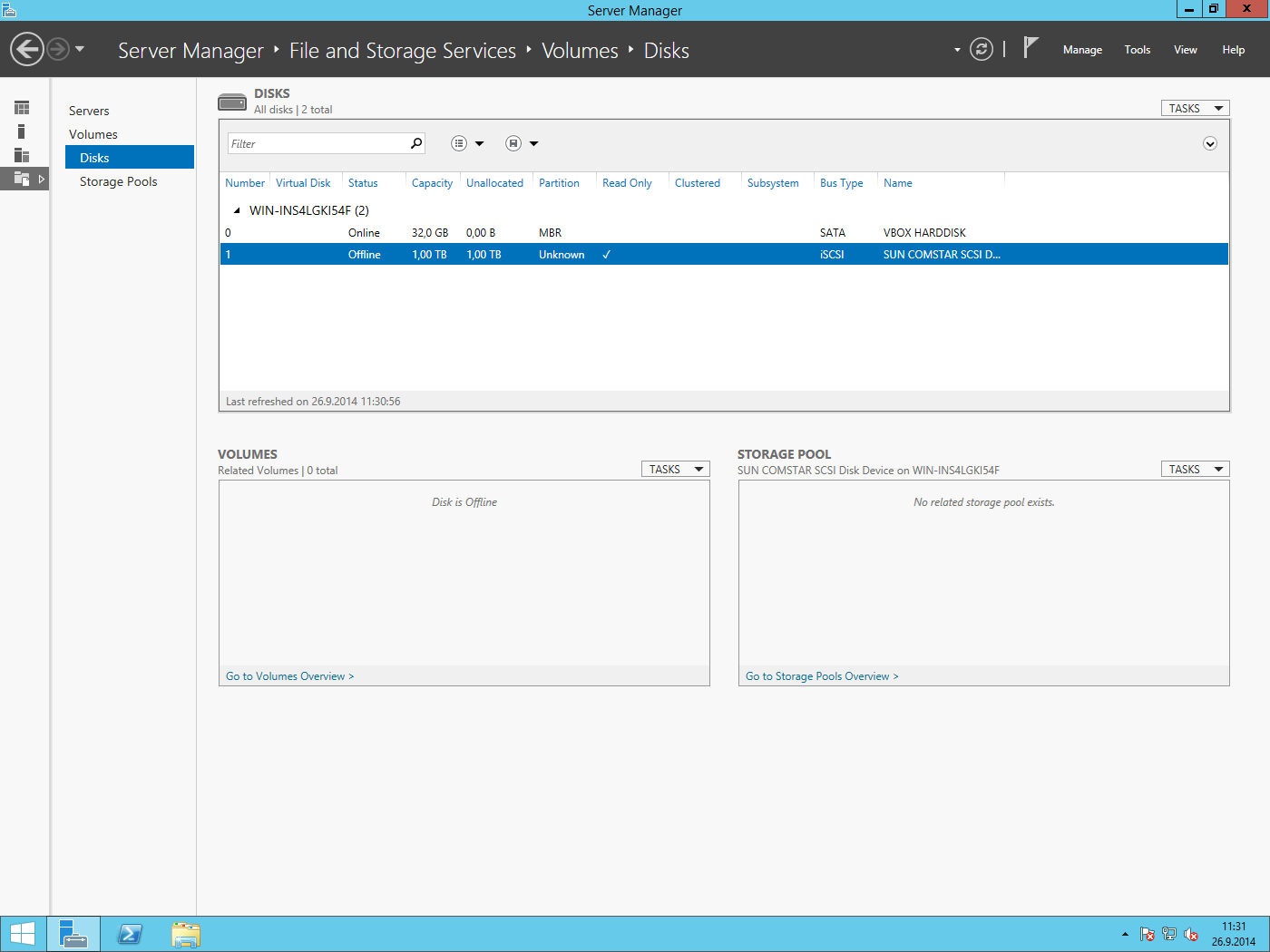Sort by the Number column header

click(245, 183)
